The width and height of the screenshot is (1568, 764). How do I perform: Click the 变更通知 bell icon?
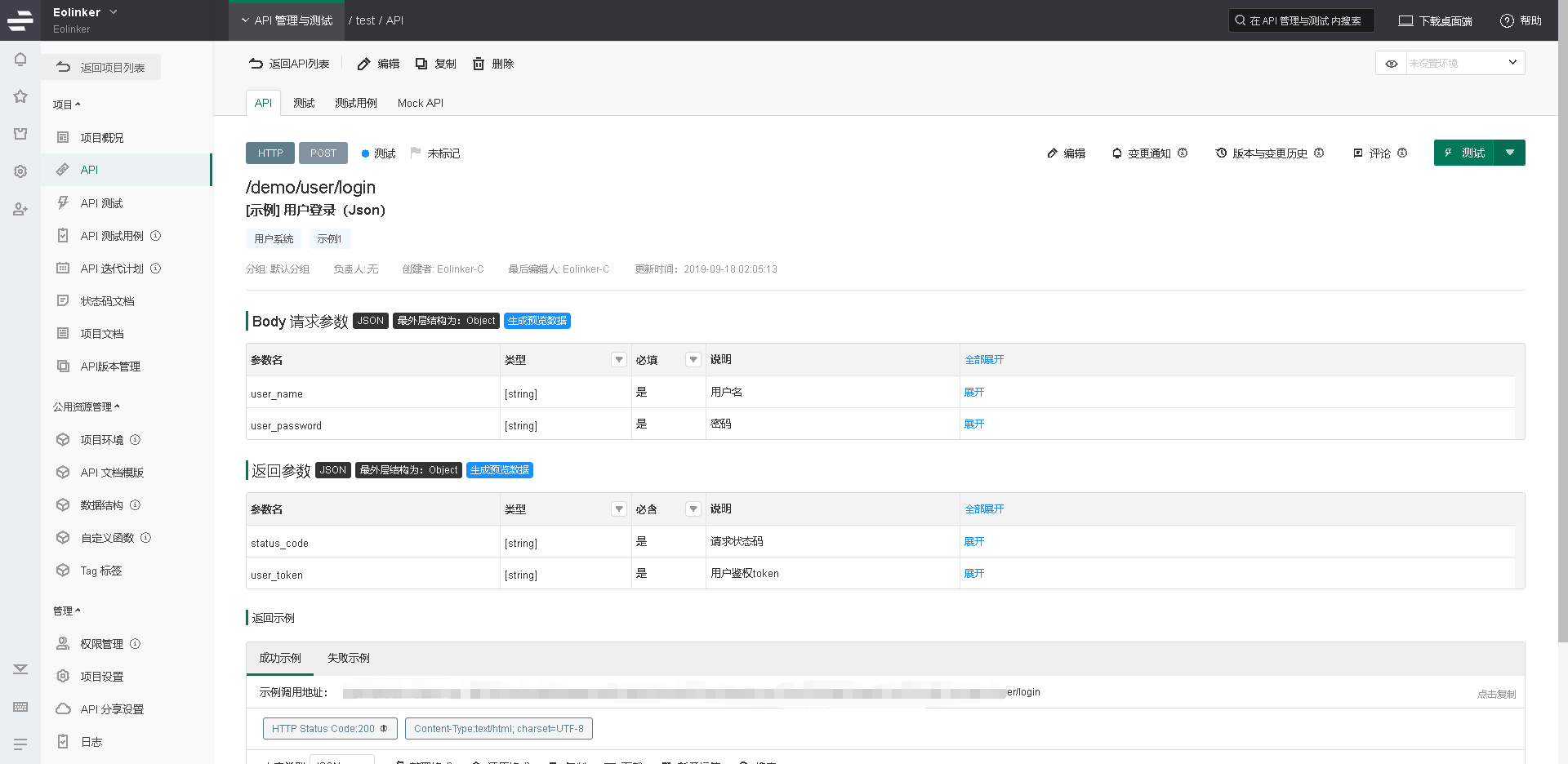pos(1116,153)
